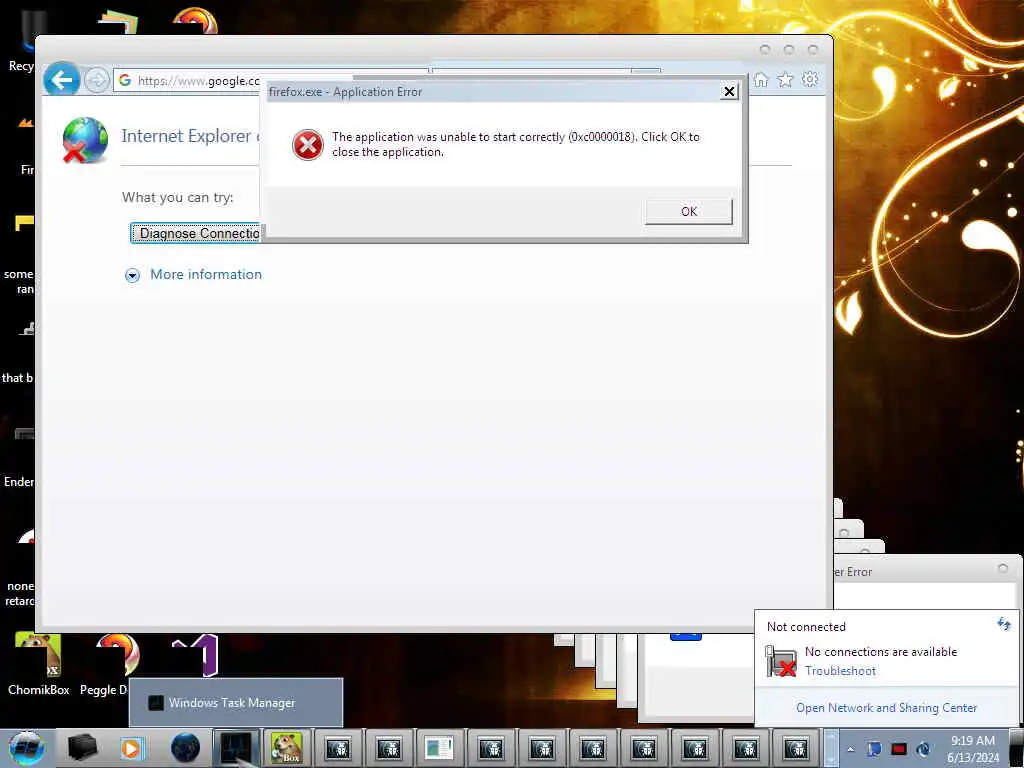
Task: Close the firefox.exe Application Error dialog
Action: click(729, 91)
